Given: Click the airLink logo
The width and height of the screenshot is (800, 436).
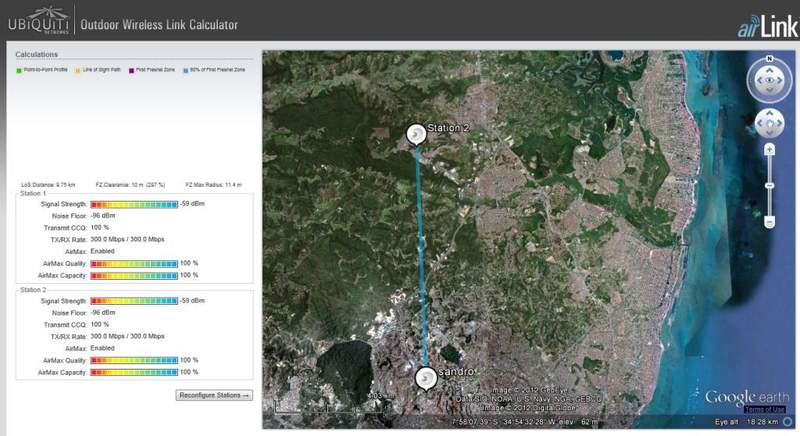Looking at the screenshot, I should [x=762, y=22].
